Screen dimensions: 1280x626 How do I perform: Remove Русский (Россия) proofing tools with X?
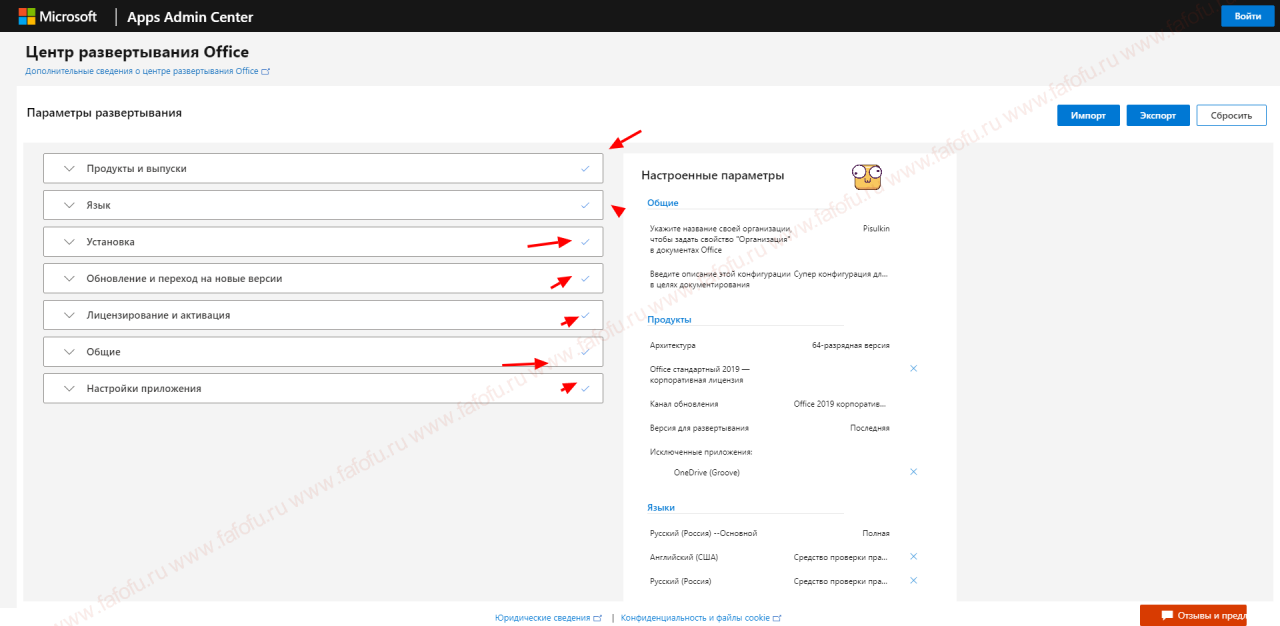pos(913,580)
